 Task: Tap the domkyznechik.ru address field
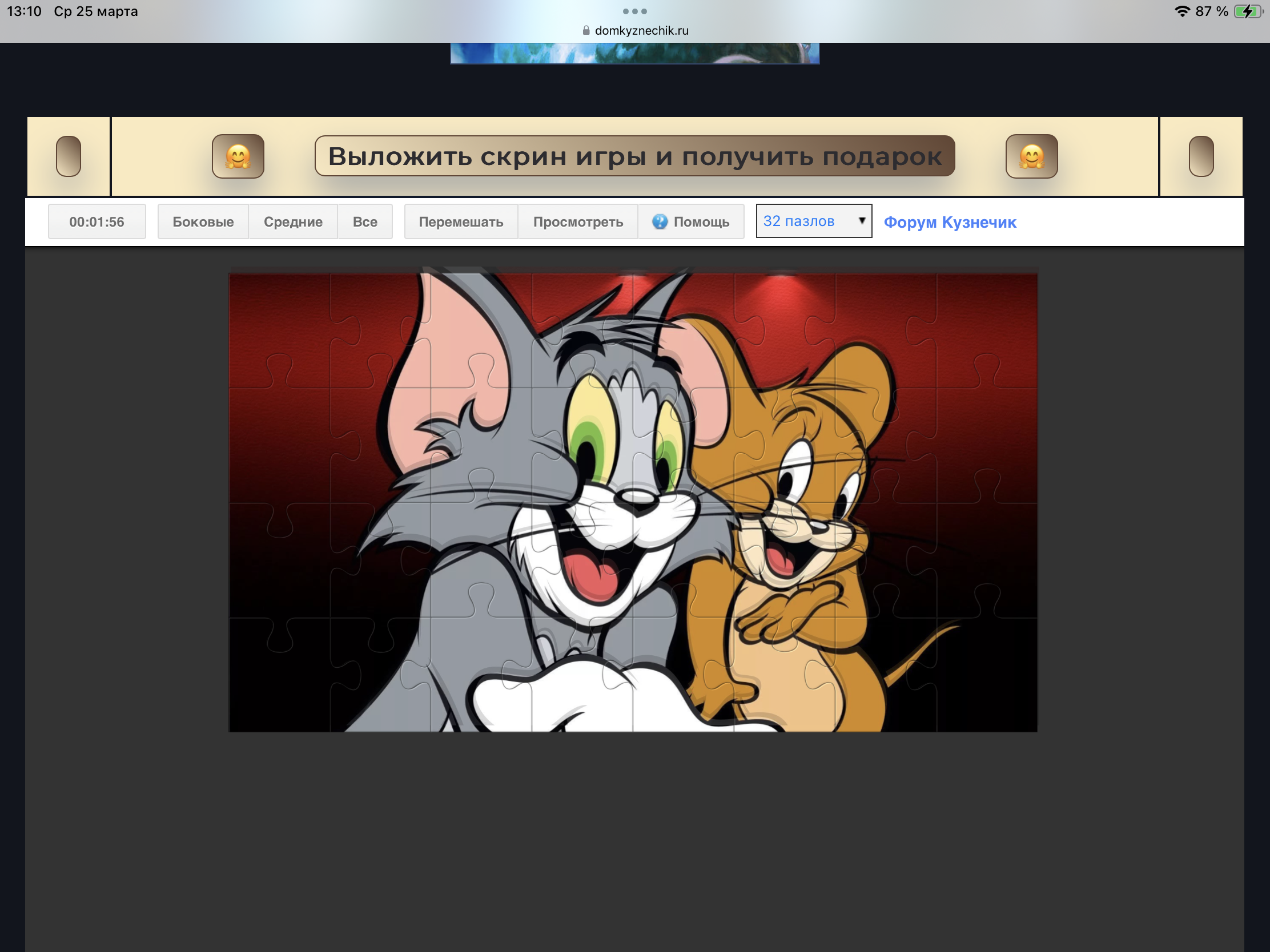(641, 30)
